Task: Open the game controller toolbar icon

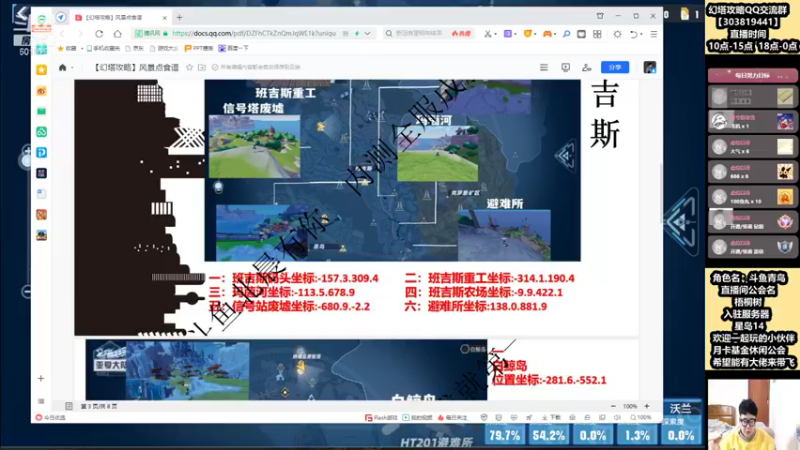Action: [547, 34]
